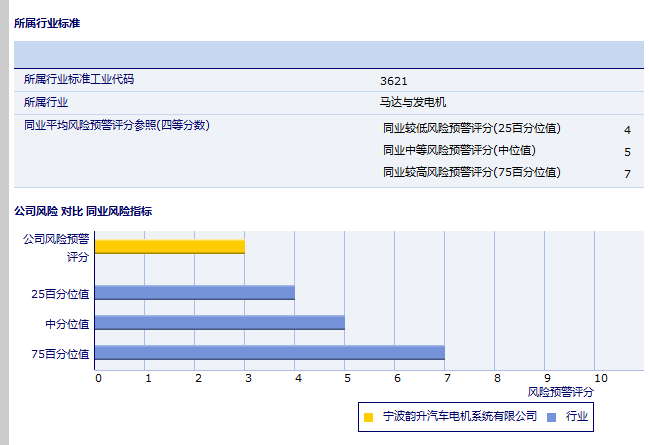Click the 所属行业标准 section heading

(47, 23)
